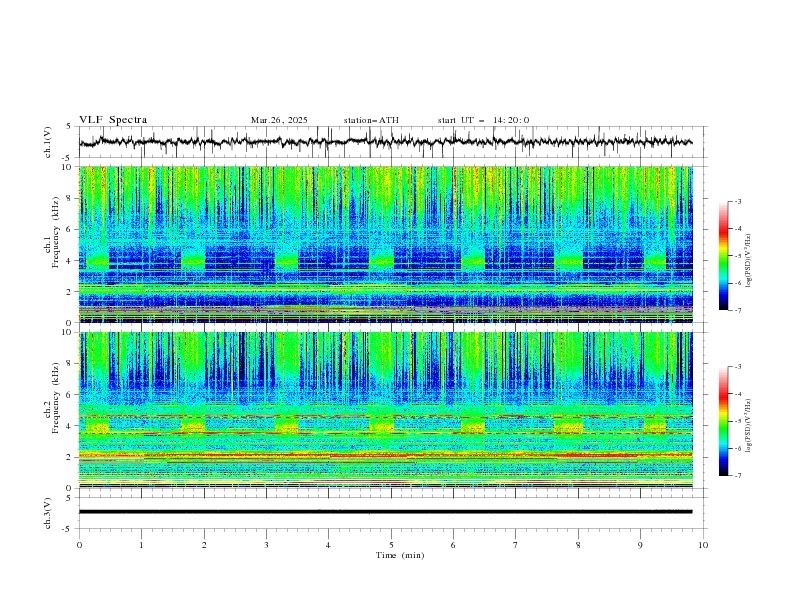Screen dimensions: 792x612
Task: Click the '-7' value on ch.2 colorbar
Action: point(737,475)
